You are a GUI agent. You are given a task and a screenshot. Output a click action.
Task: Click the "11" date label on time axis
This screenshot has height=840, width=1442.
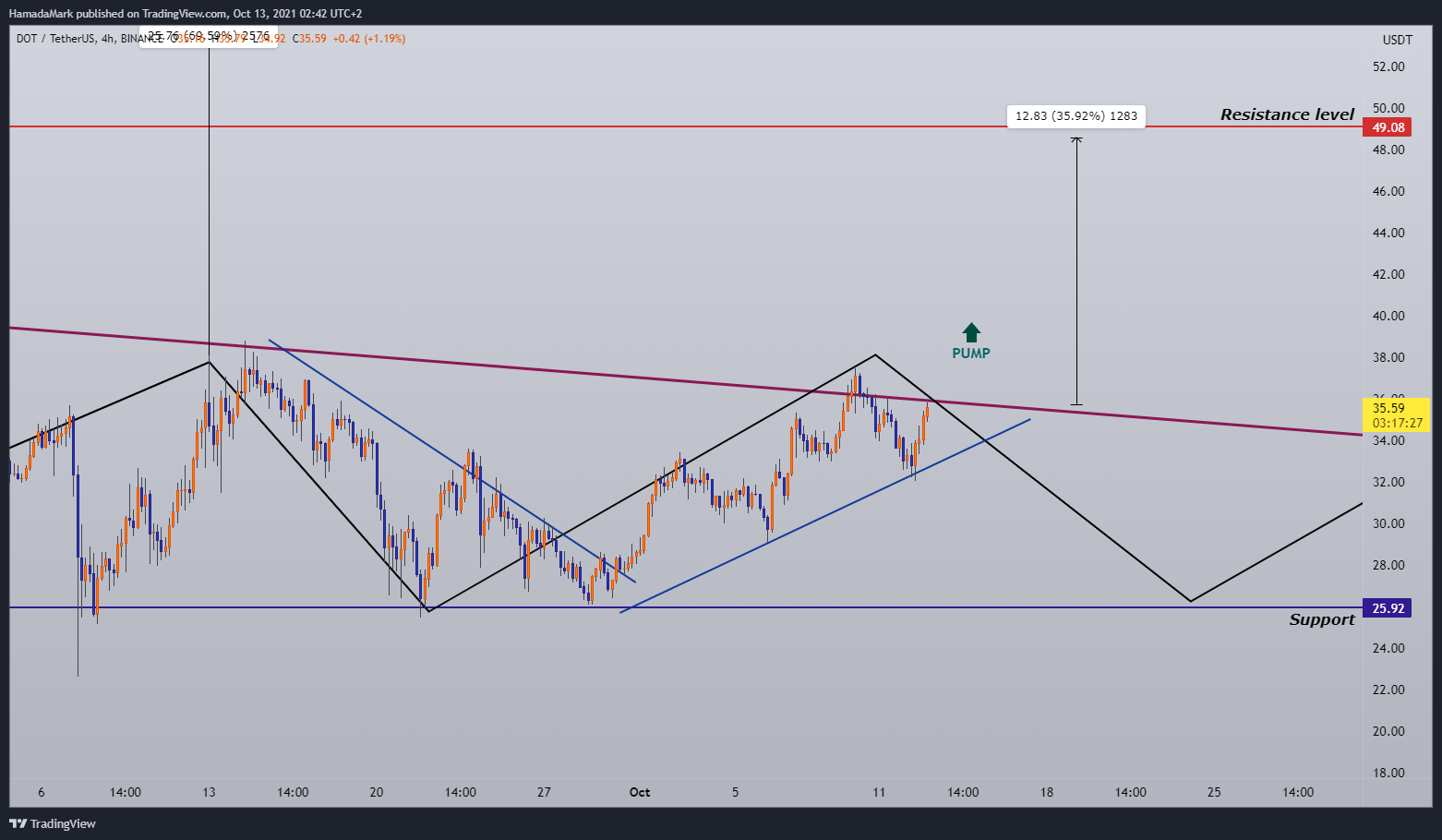click(x=879, y=792)
